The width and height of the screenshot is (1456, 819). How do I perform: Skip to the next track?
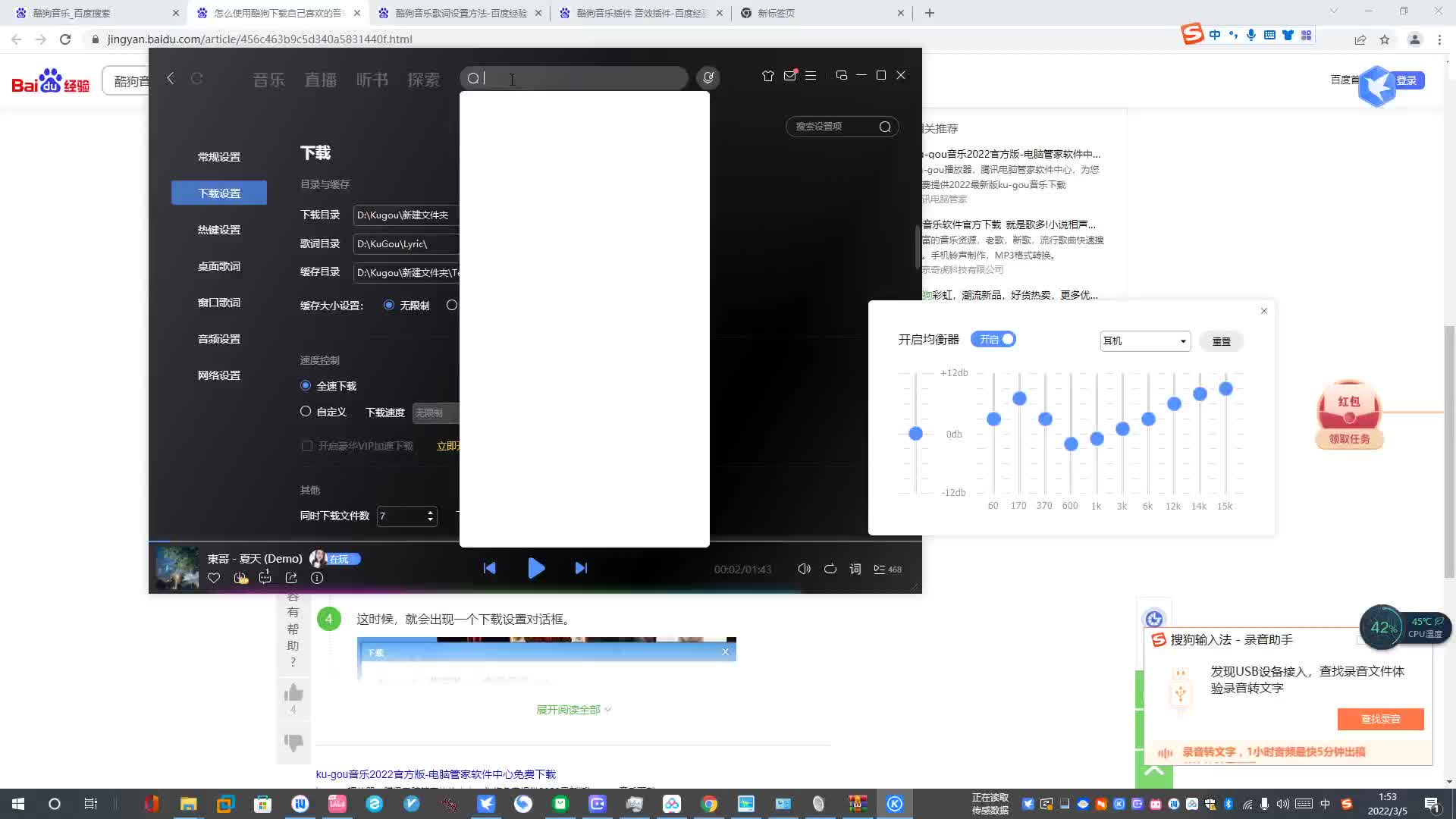[581, 568]
